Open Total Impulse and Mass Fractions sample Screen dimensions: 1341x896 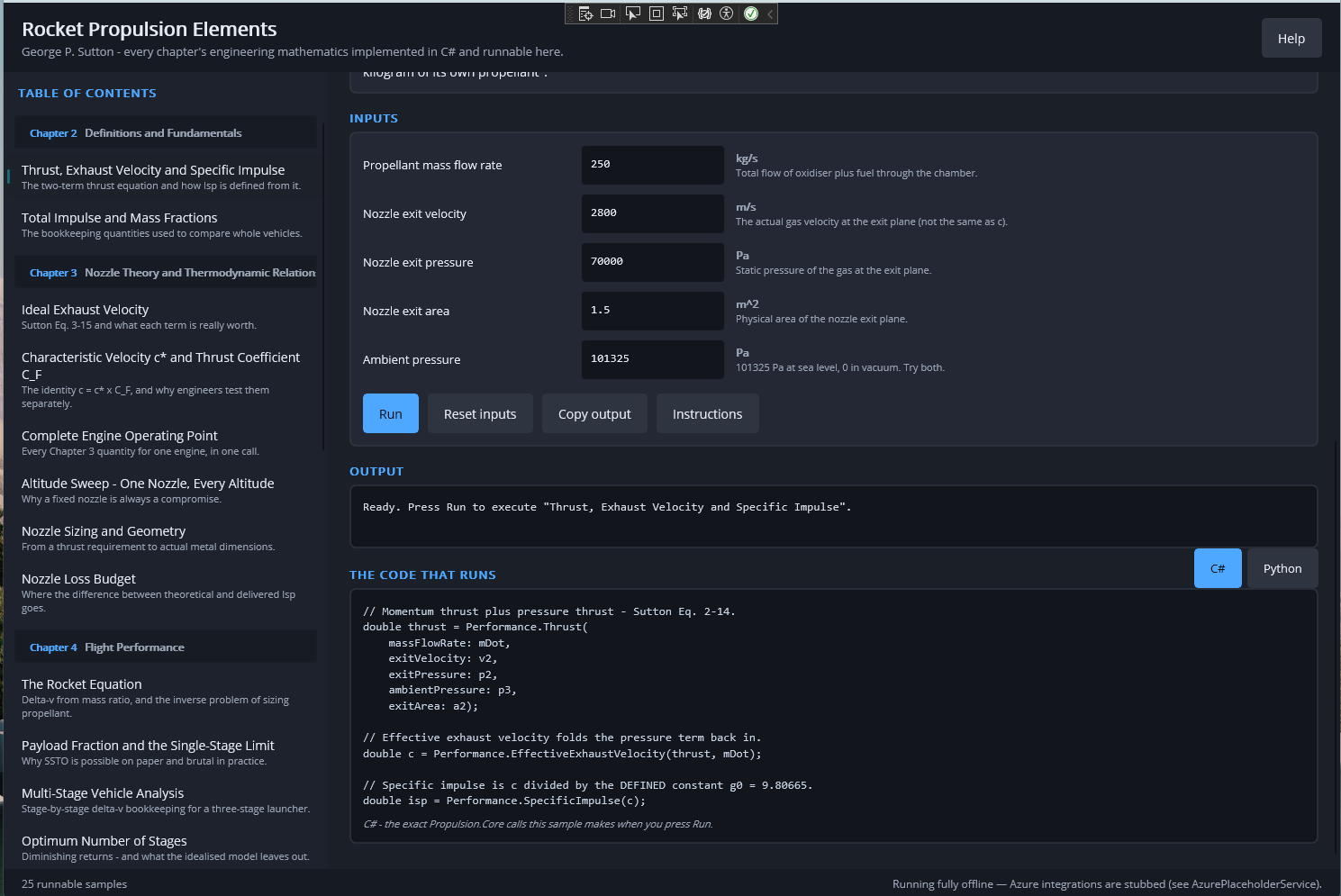[x=166, y=224]
